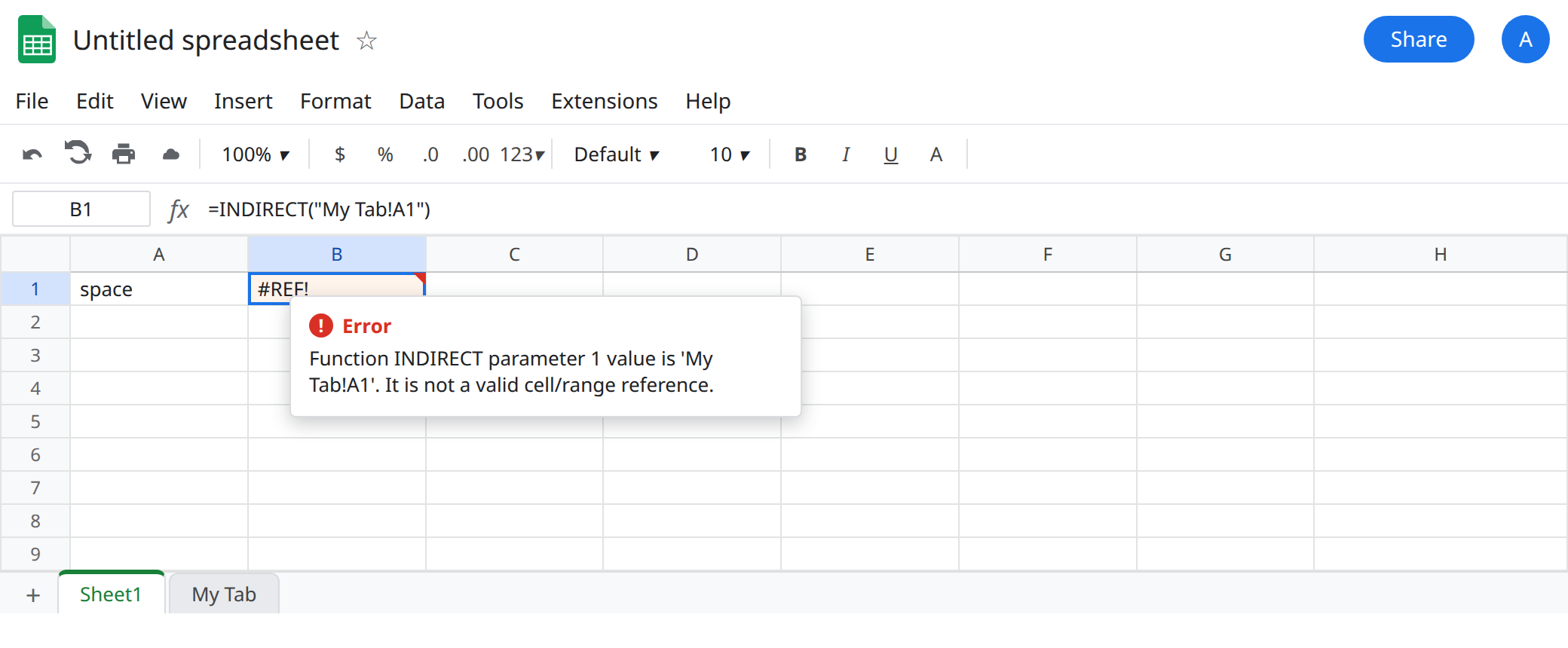
Task: Open the Default font dropdown
Action: pyautogui.click(x=617, y=154)
